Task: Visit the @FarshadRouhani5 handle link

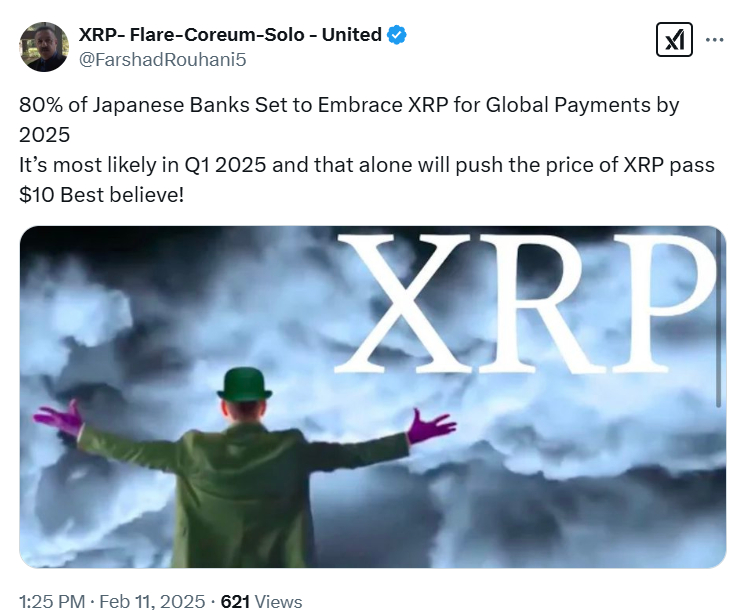Action: point(162,60)
